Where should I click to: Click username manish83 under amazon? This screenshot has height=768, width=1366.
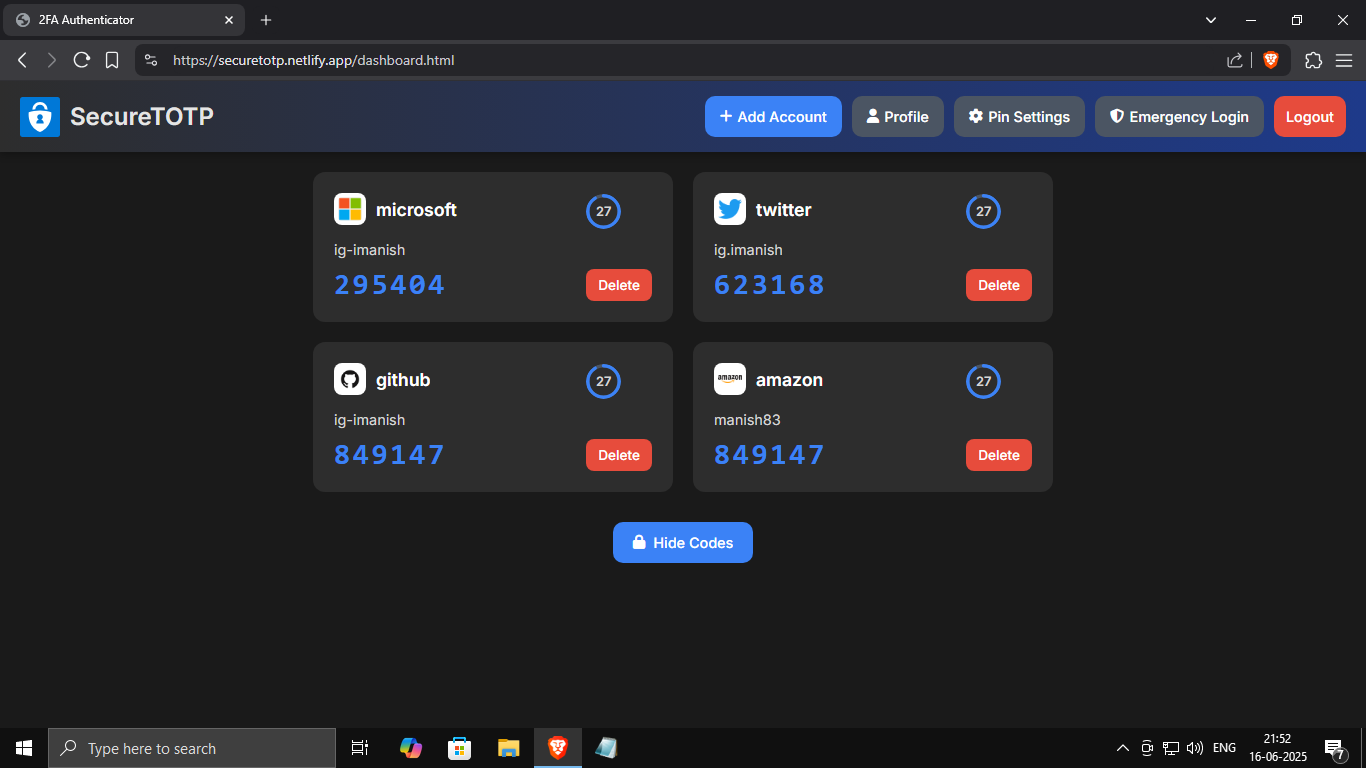point(747,420)
